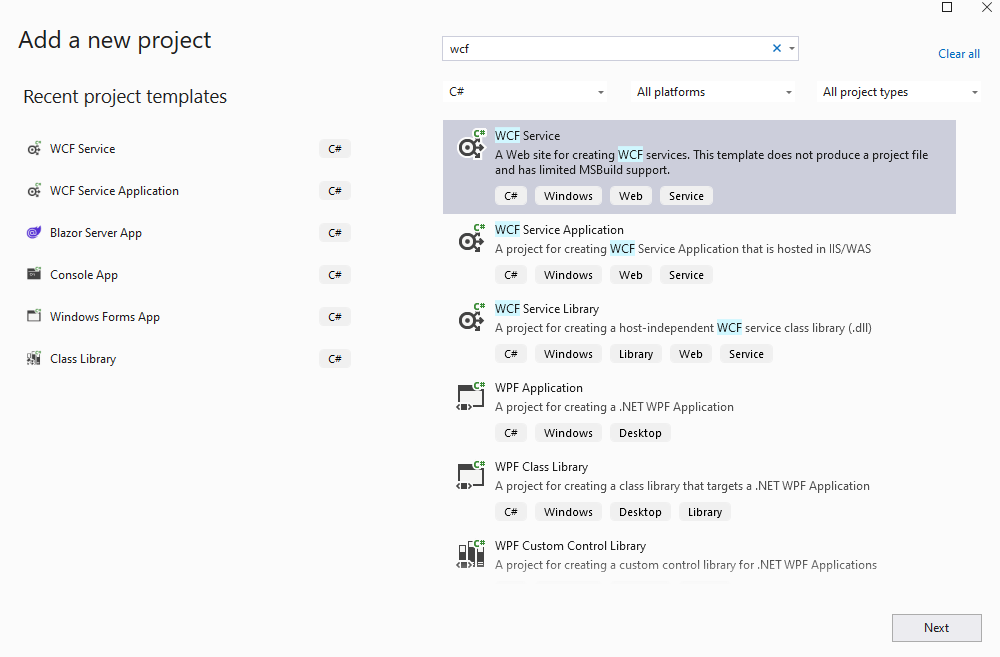Click the C# badge beside Blazor Server App

pos(335,233)
